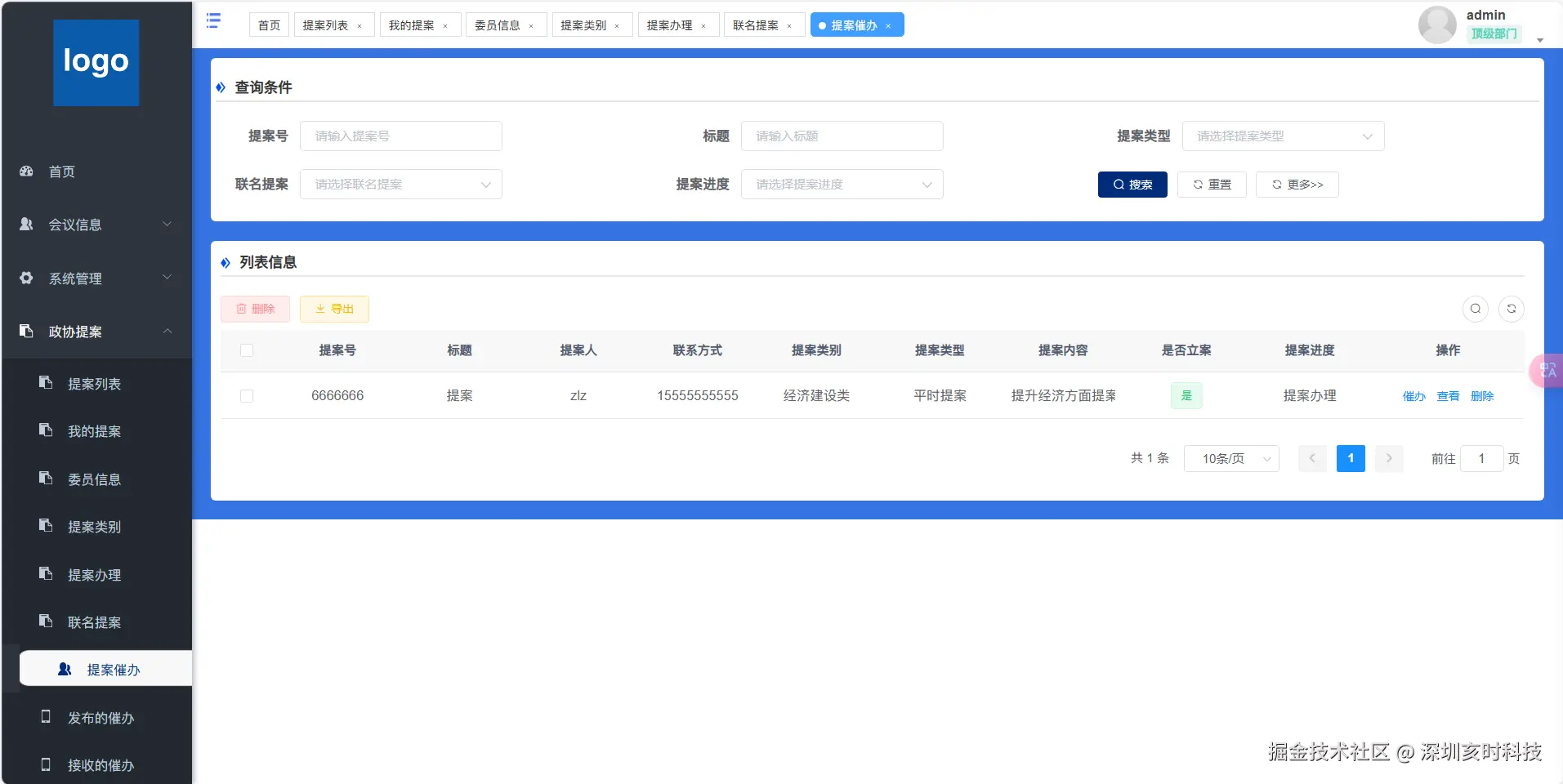This screenshot has height=784, width=1563.
Task: Check the row checkbox for proposal 6666666
Action: pyautogui.click(x=247, y=396)
